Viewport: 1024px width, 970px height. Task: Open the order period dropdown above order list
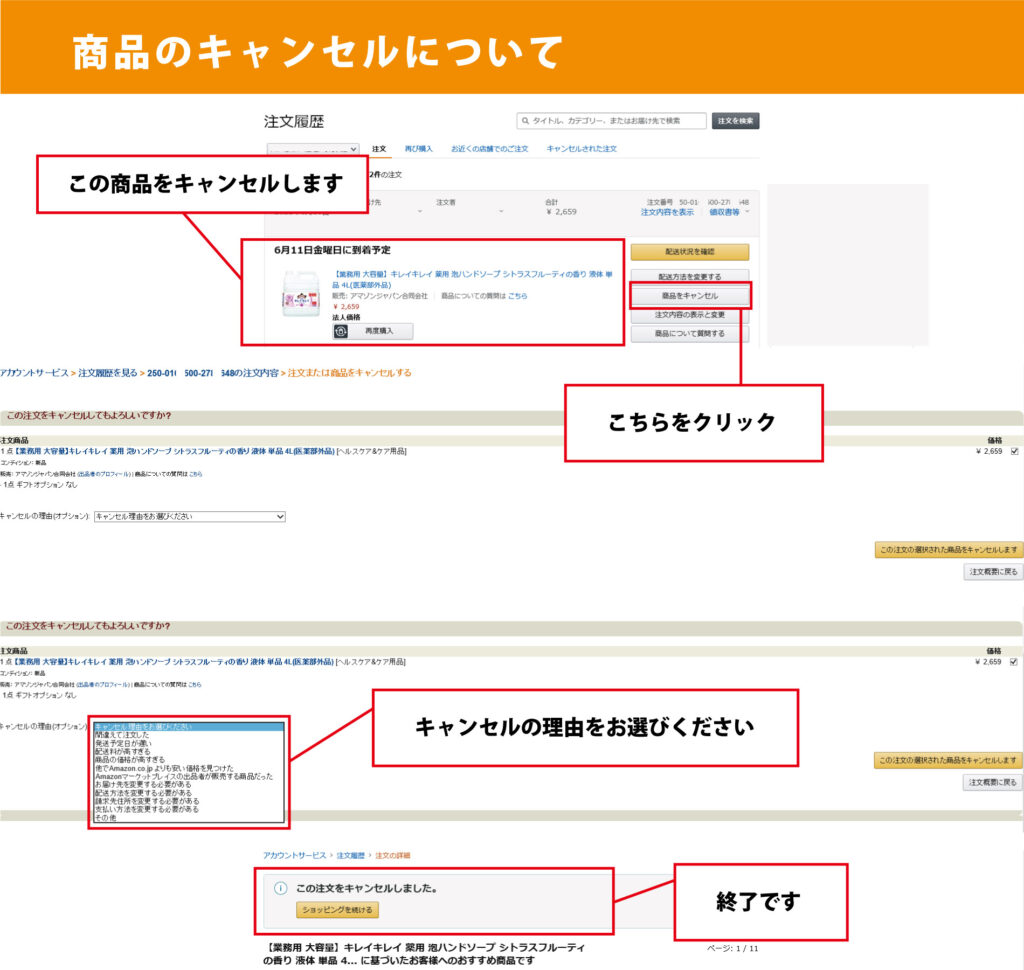[x=313, y=149]
